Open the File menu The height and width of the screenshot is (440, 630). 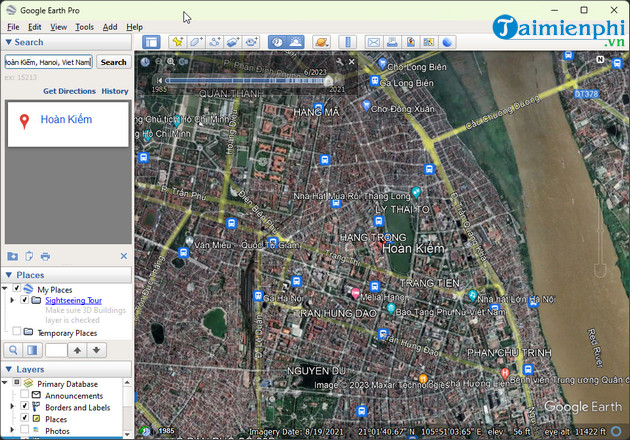click(x=13, y=27)
